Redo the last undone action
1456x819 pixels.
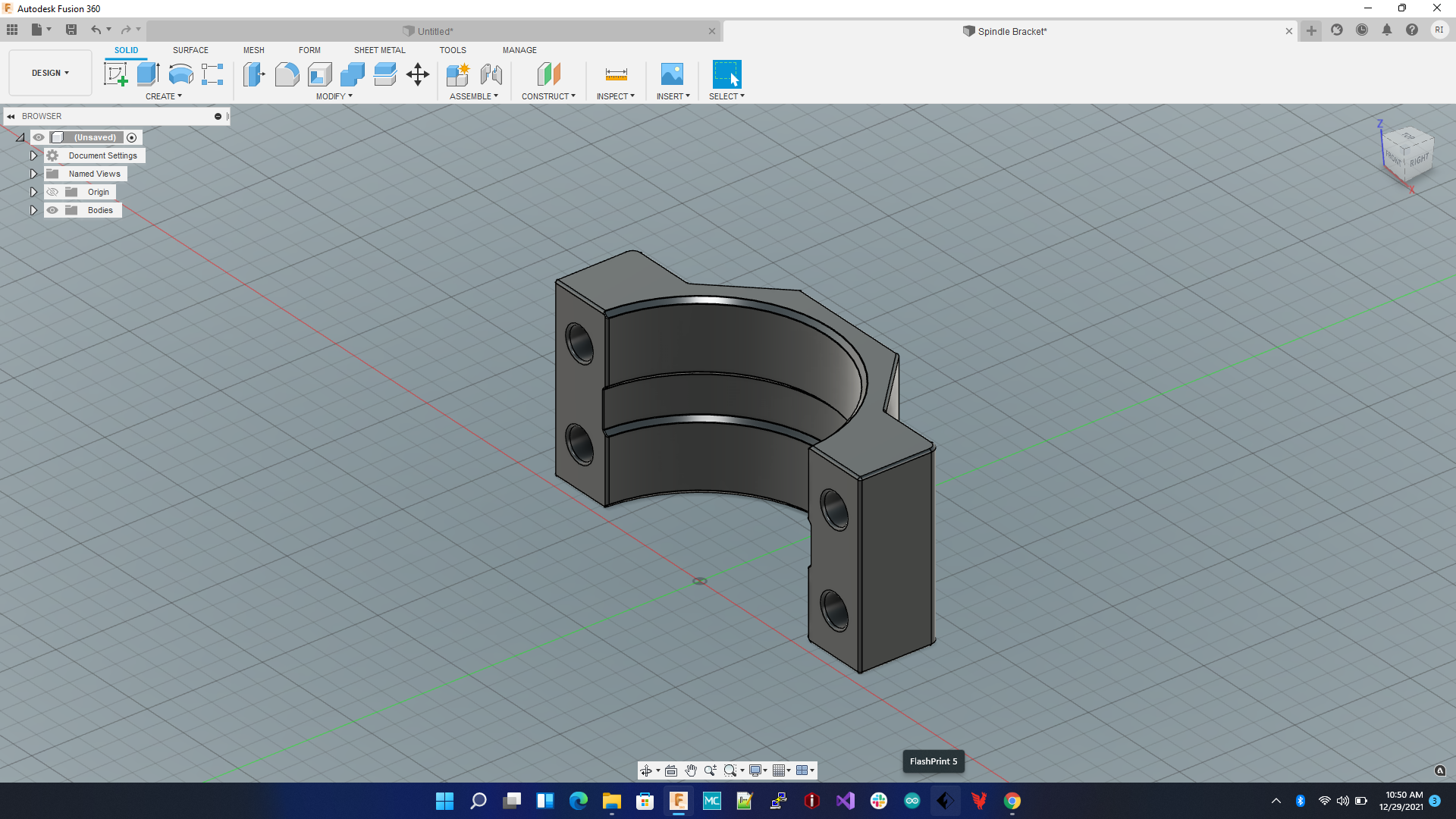[127, 30]
